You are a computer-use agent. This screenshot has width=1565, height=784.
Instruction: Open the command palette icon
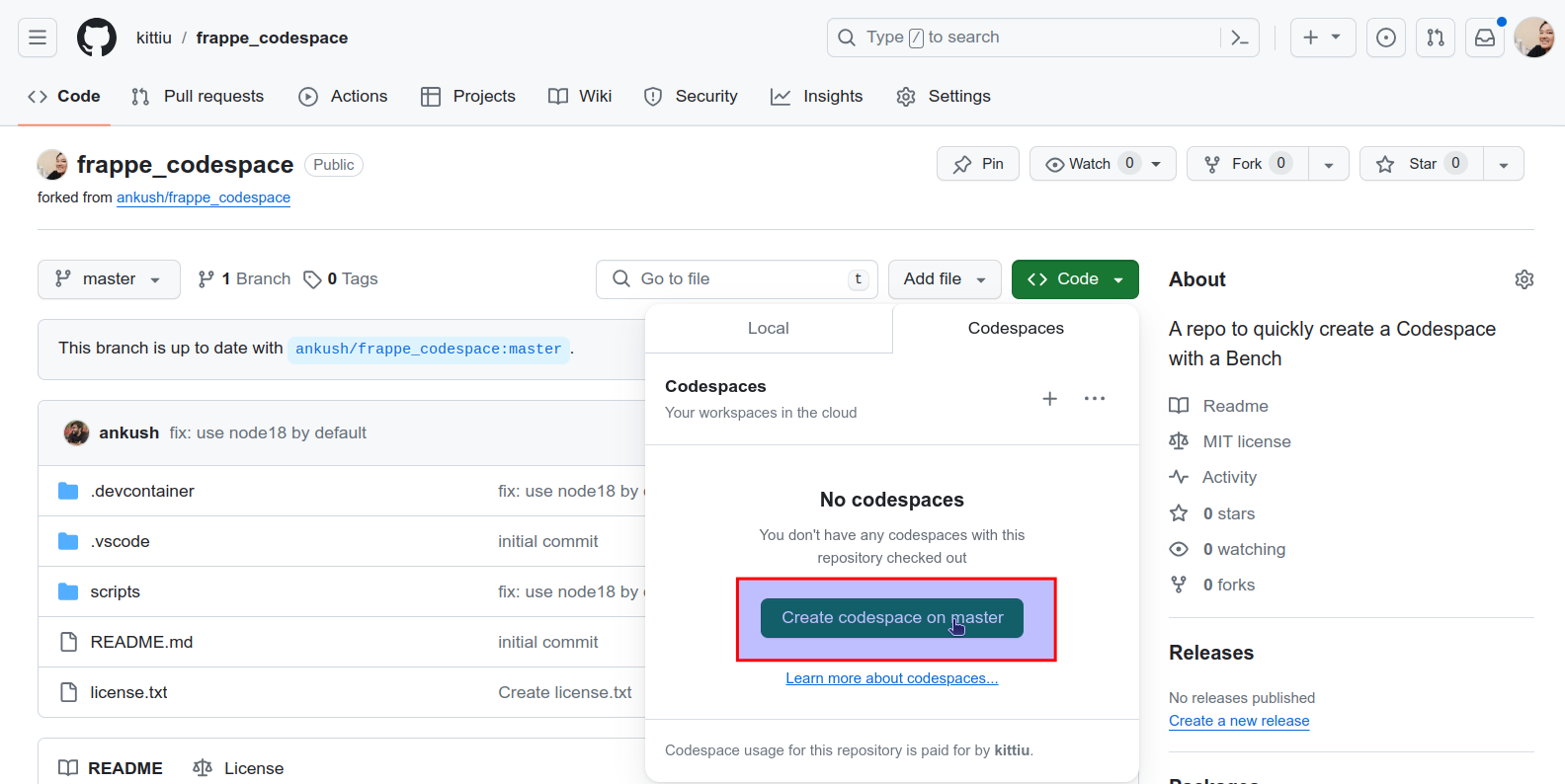(x=1240, y=38)
